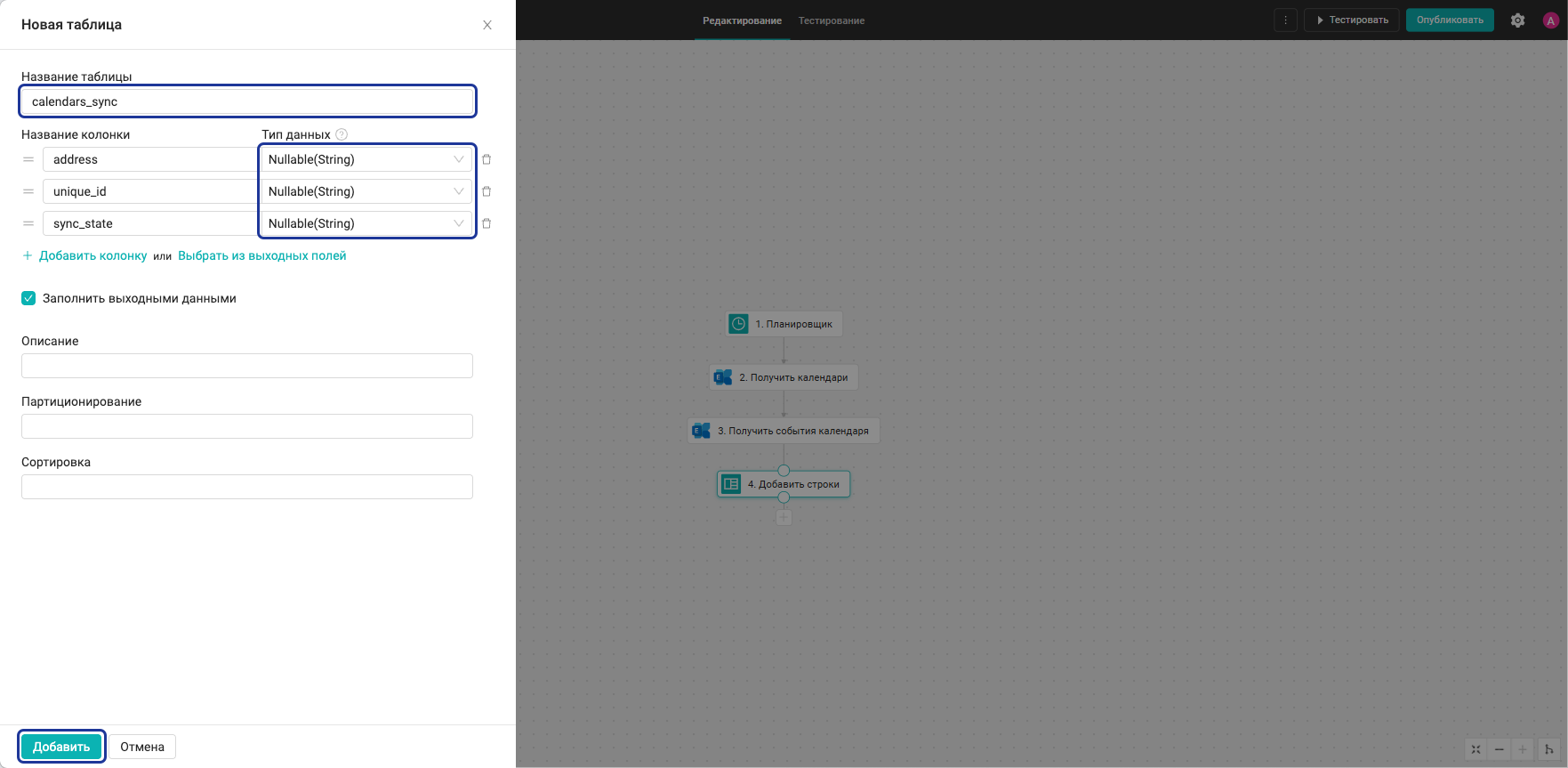This screenshot has width=1568, height=768.
Task: Switch to the Редактирование tab
Action: [743, 20]
